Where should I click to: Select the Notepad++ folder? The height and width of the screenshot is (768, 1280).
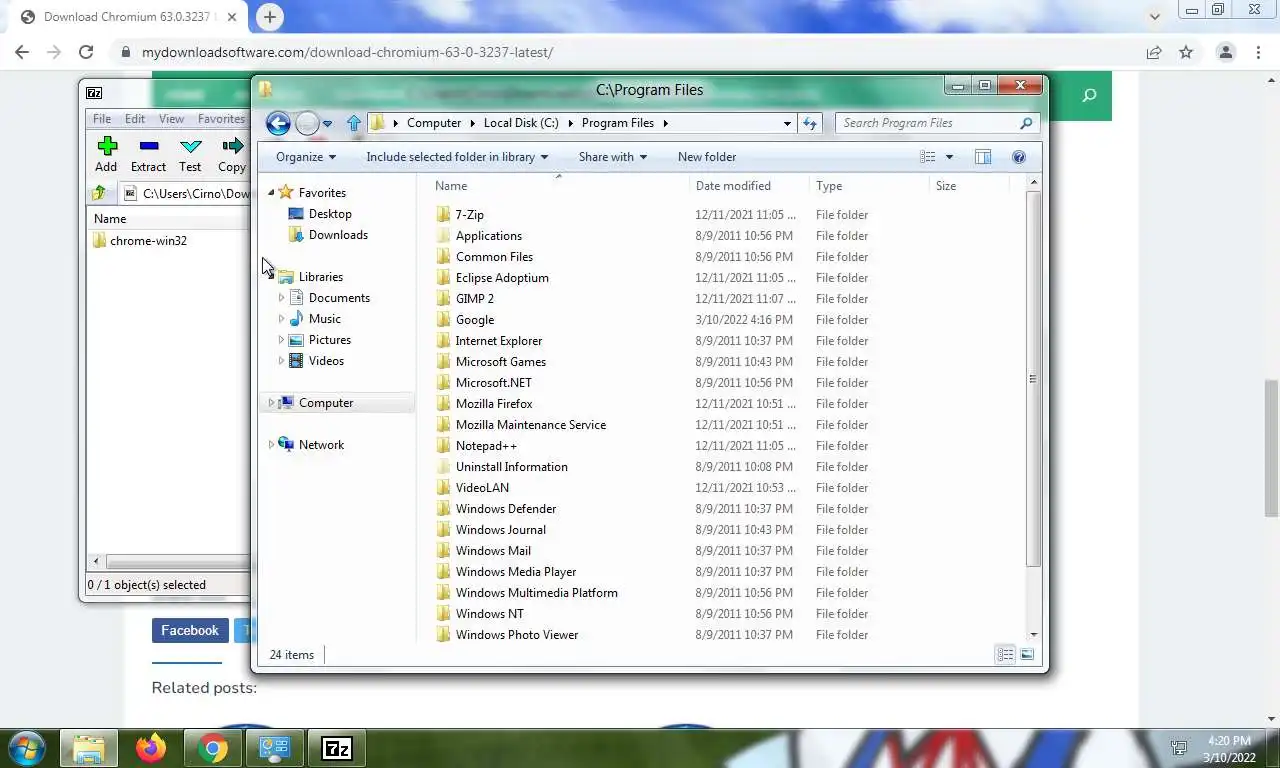486,446
